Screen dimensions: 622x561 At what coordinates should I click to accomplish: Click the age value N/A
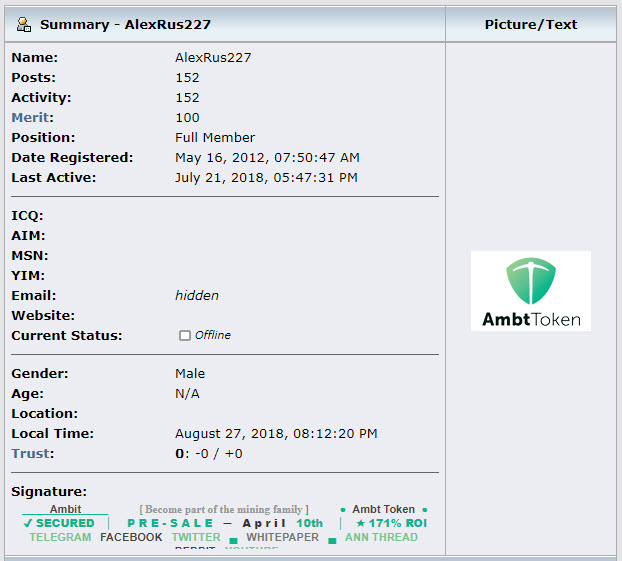coord(187,394)
